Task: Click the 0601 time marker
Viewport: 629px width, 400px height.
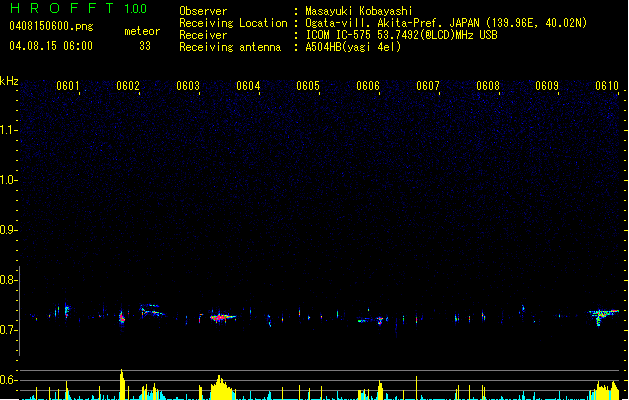Action: pyautogui.click(x=68, y=86)
